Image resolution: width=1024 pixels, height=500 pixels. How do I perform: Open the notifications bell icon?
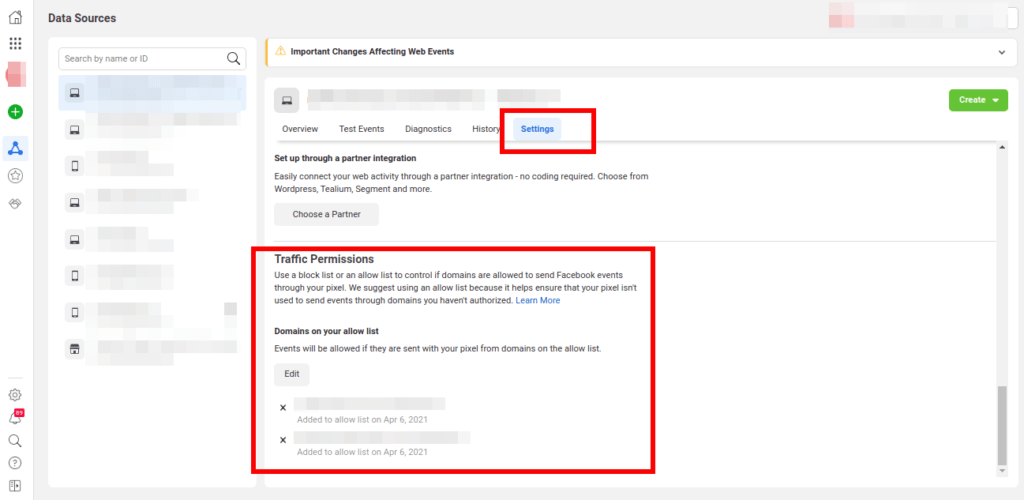point(15,418)
